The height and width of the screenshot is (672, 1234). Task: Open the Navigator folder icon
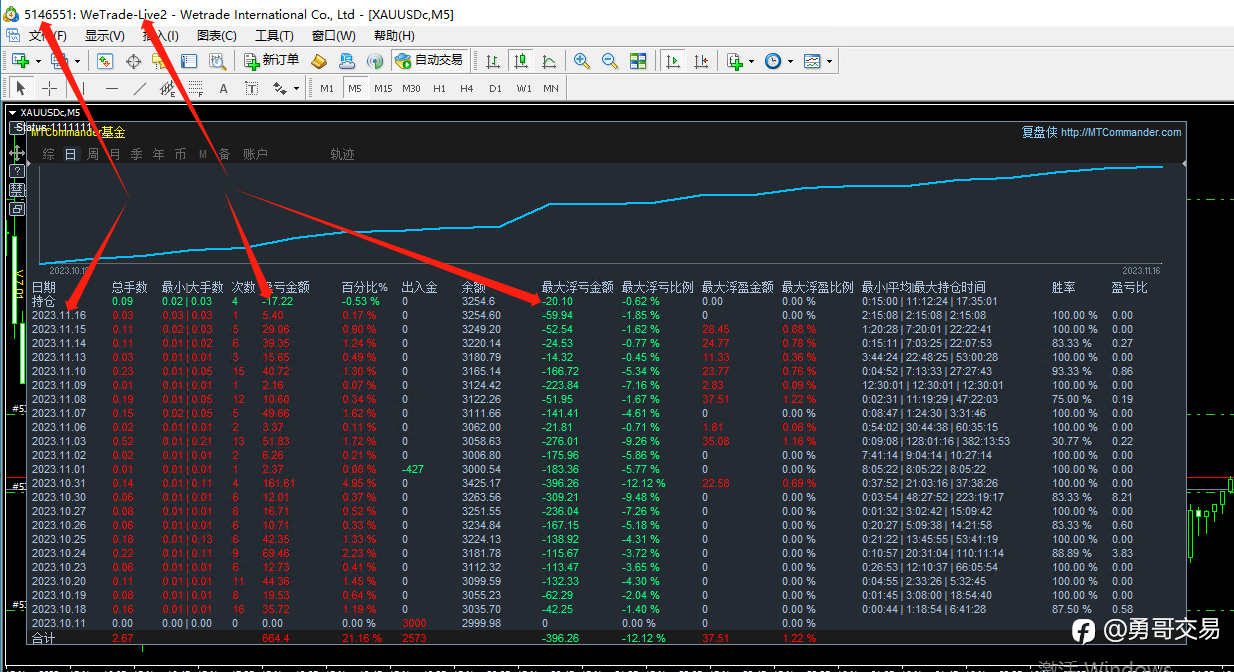(161, 61)
